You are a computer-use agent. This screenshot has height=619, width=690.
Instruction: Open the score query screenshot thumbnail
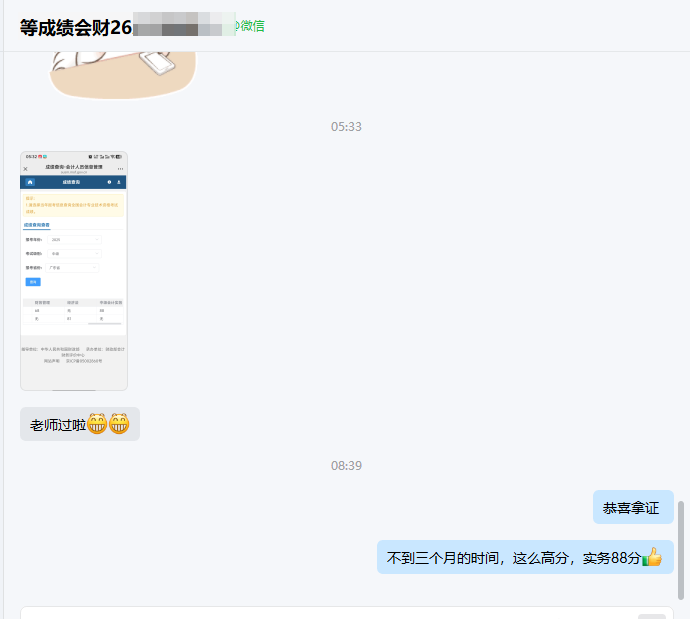click(x=74, y=271)
